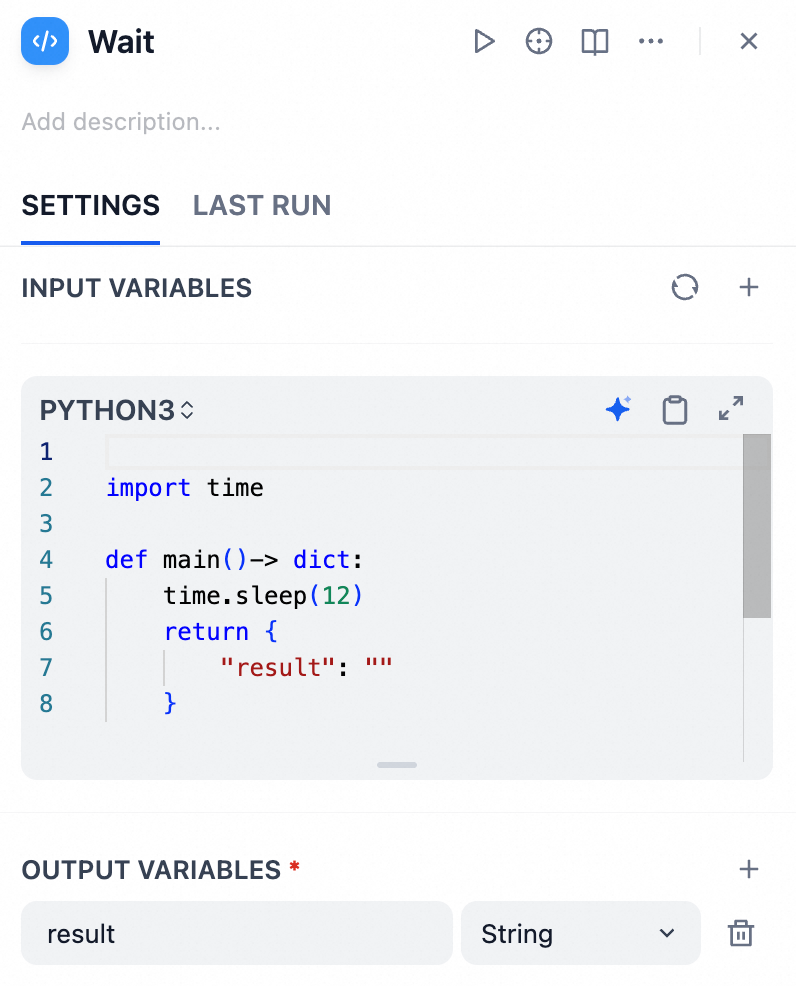796x986 pixels.
Task: Click the INPUT VARIABLES heading
Action: click(x=136, y=288)
